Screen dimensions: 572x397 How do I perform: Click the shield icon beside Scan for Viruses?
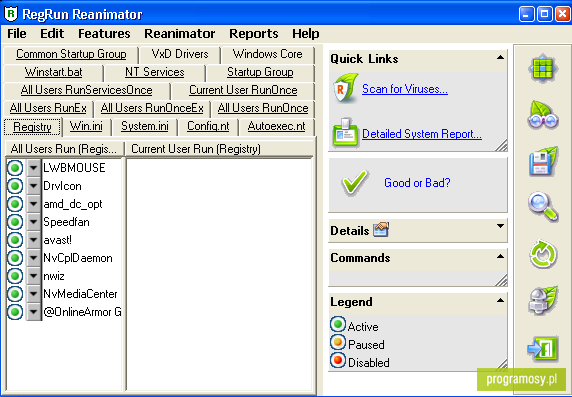click(x=345, y=89)
